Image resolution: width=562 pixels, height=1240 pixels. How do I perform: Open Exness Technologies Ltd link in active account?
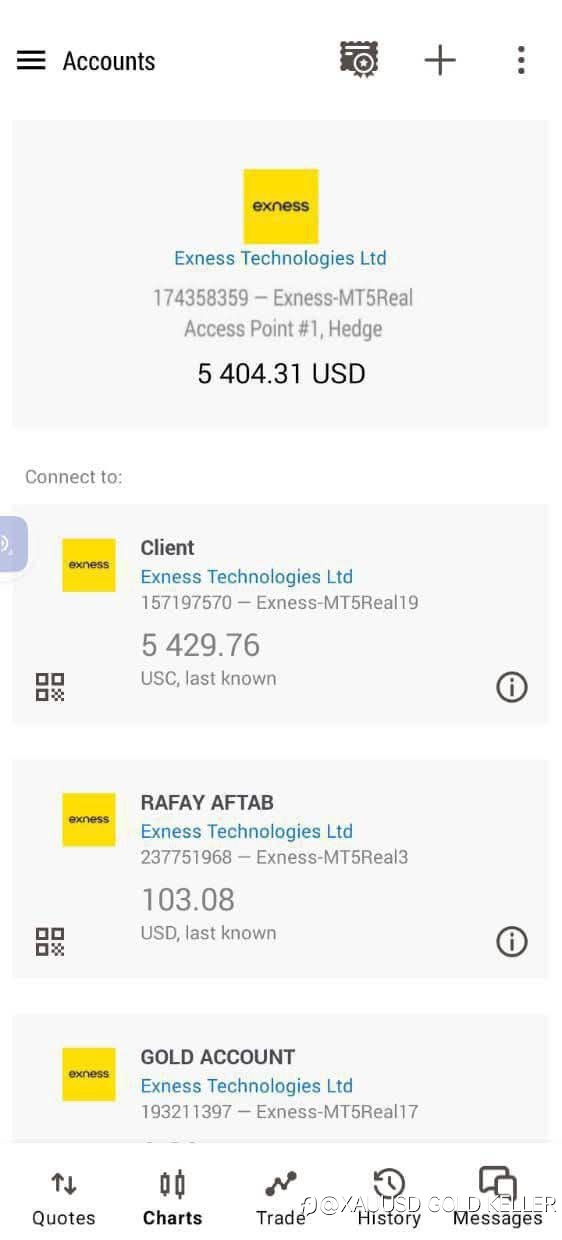(x=280, y=258)
